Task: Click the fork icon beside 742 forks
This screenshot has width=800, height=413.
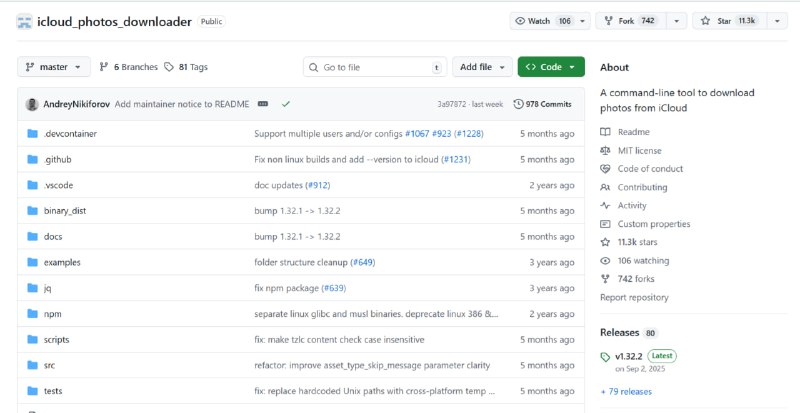Action: [605, 279]
